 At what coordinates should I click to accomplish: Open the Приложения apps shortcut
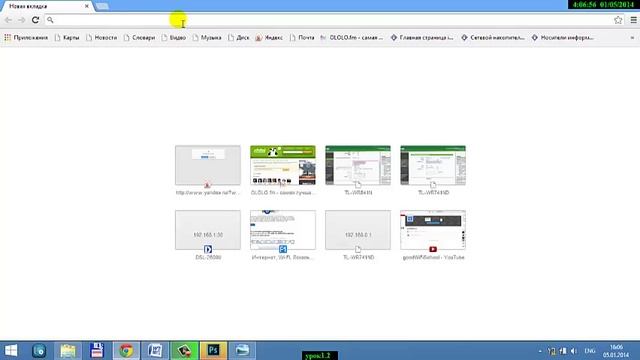click(x=26, y=38)
